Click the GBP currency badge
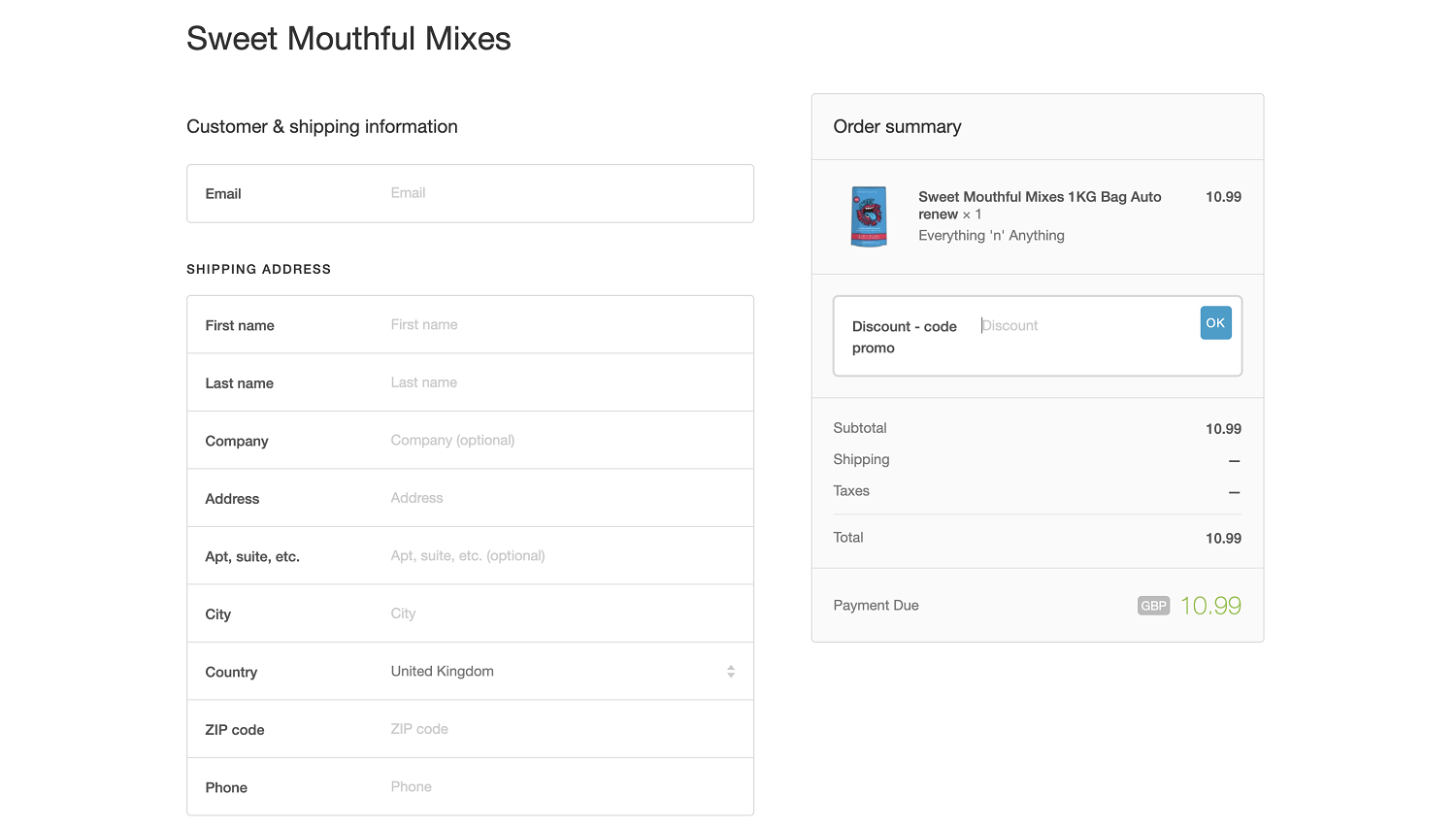The image size is (1456, 829). tap(1153, 606)
